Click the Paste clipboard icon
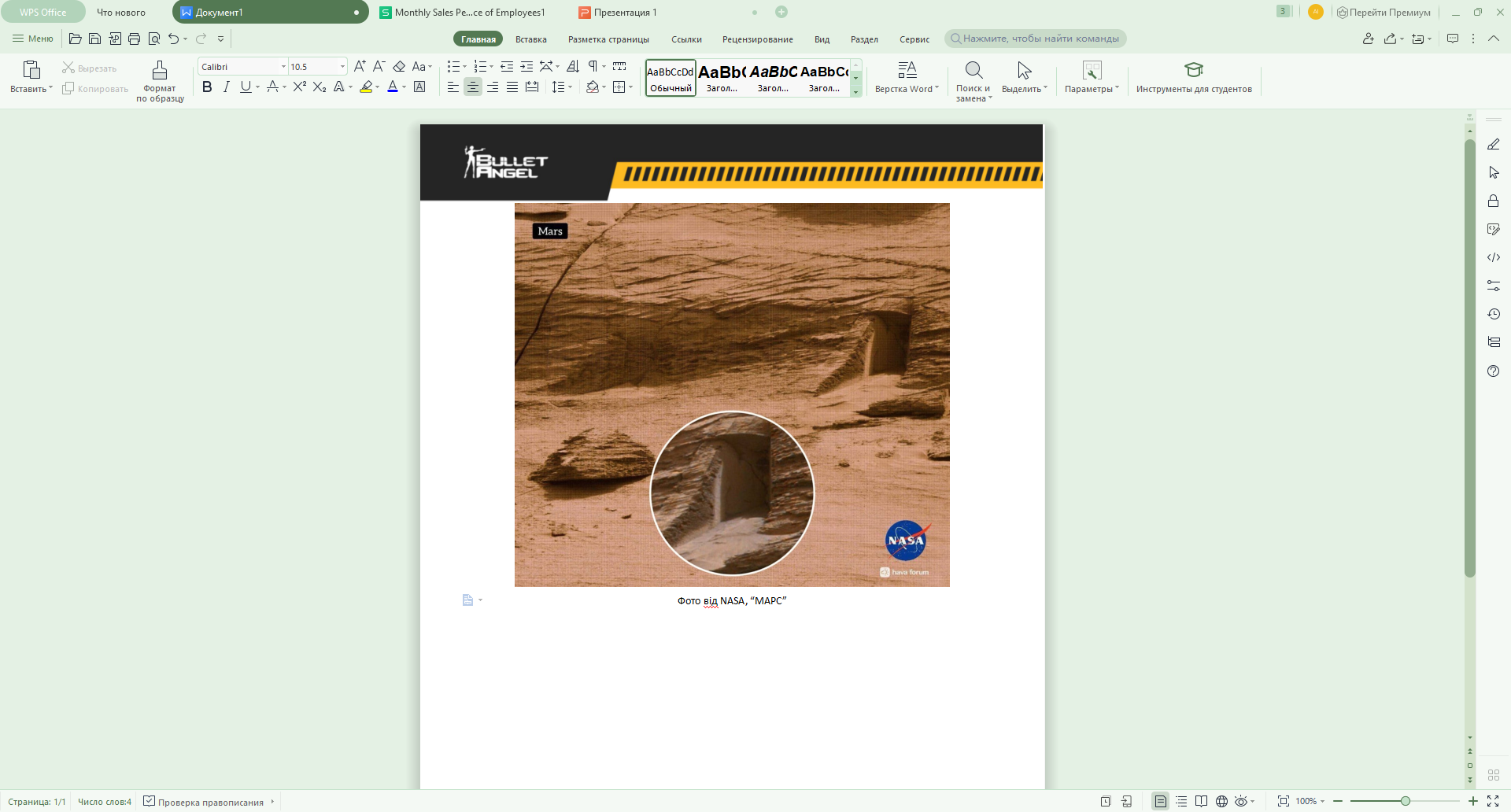This screenshot has height=812, width=1511. [x=31, y=70]
